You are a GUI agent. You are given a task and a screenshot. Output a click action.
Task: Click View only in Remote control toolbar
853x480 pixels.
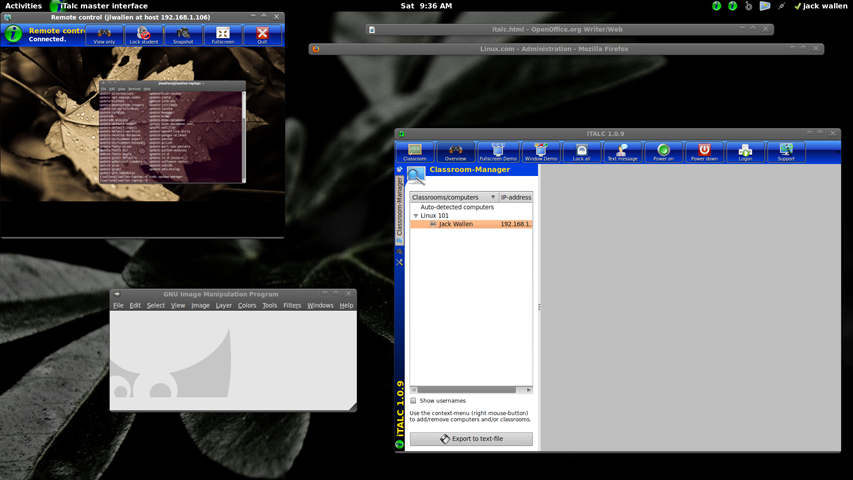104,35
